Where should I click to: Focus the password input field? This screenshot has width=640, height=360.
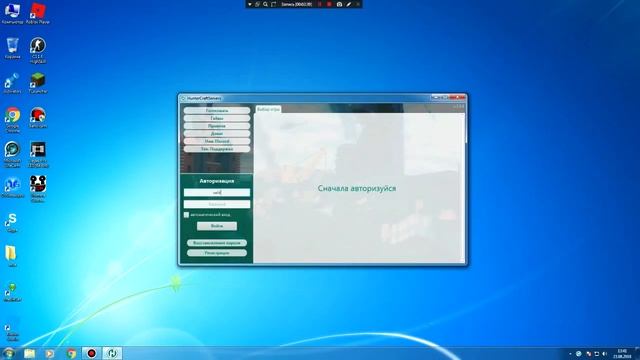[x=217, y=204]
